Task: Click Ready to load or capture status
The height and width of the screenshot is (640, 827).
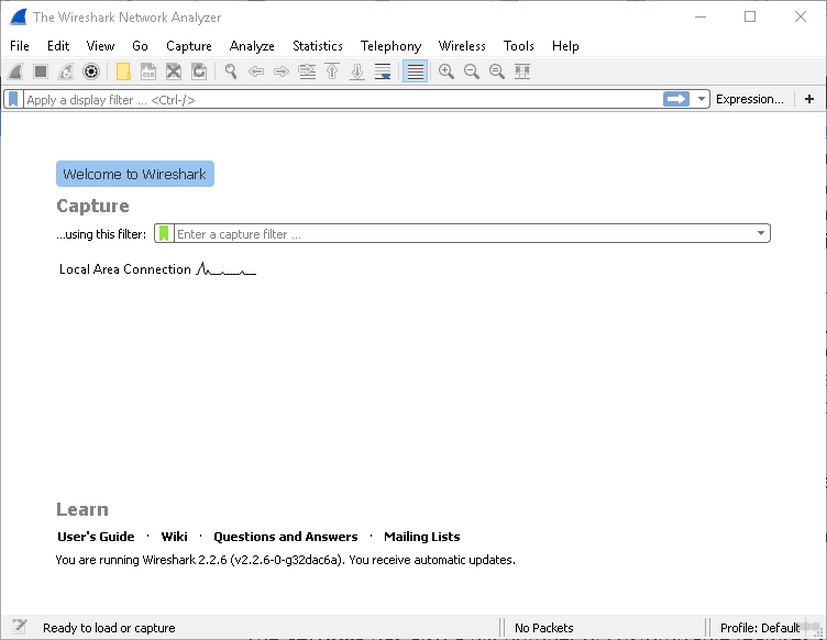Action: 109,628
